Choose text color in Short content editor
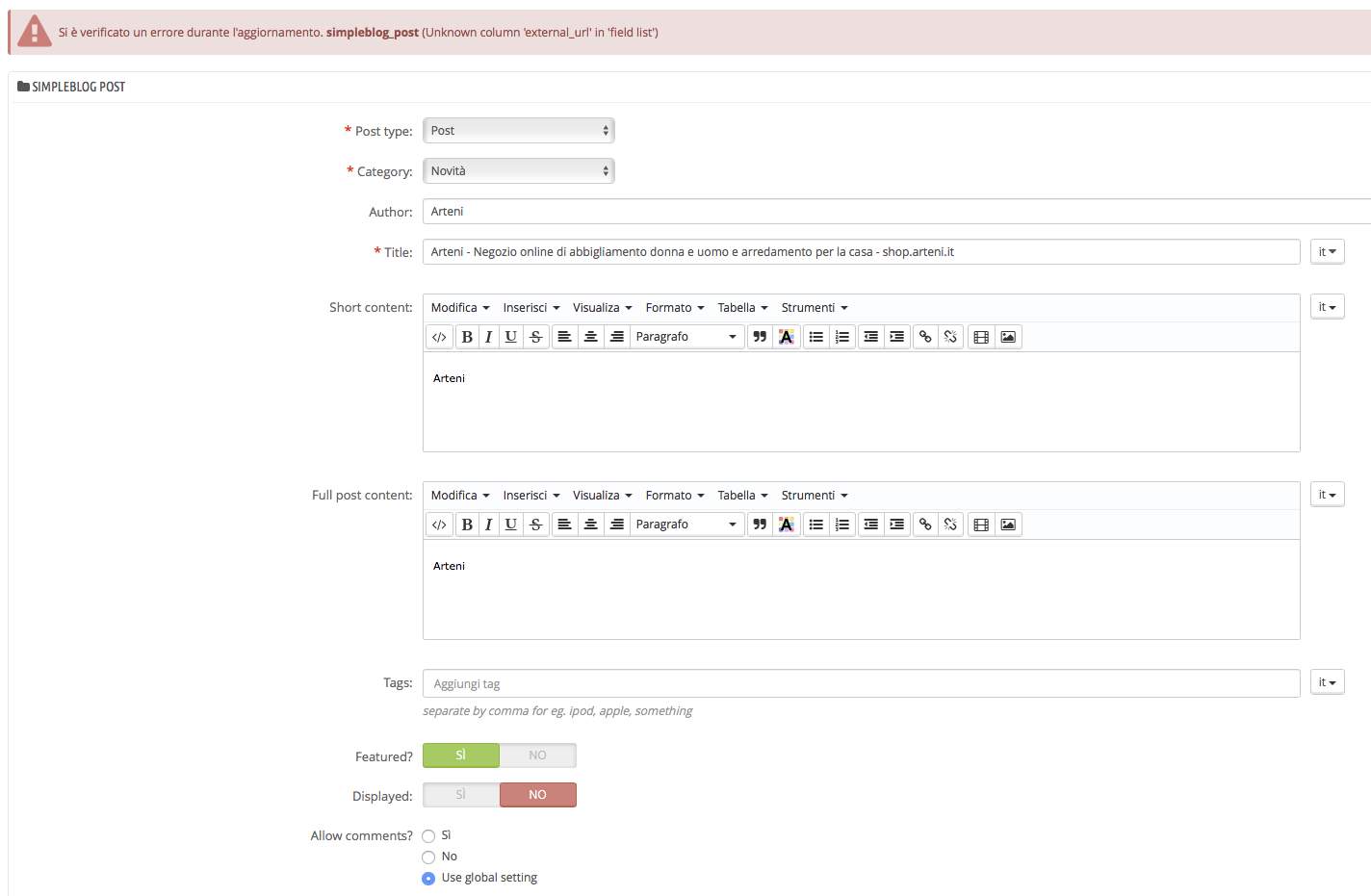The image size is (1371, 896). click(787, 337)
